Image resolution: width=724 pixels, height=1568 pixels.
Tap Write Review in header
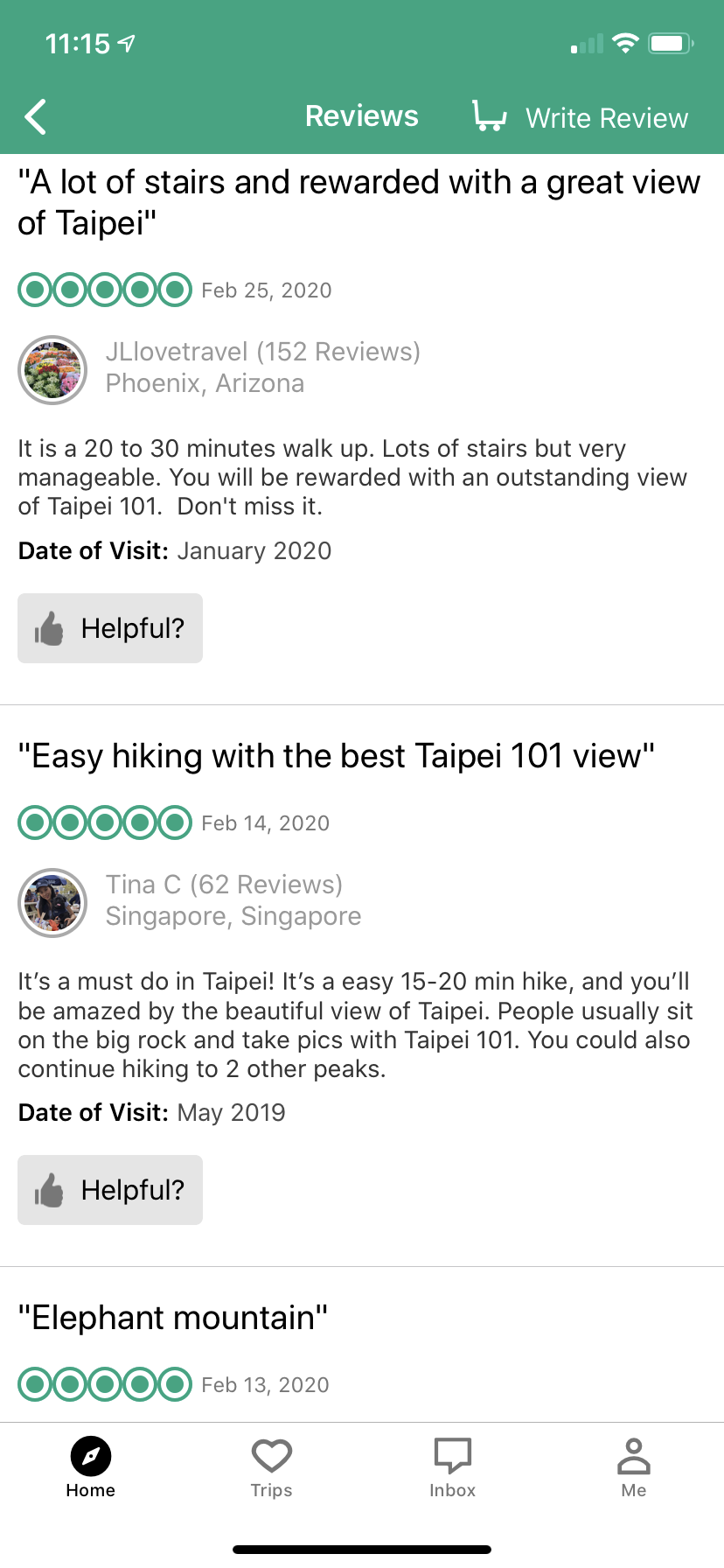pos(607,118)
